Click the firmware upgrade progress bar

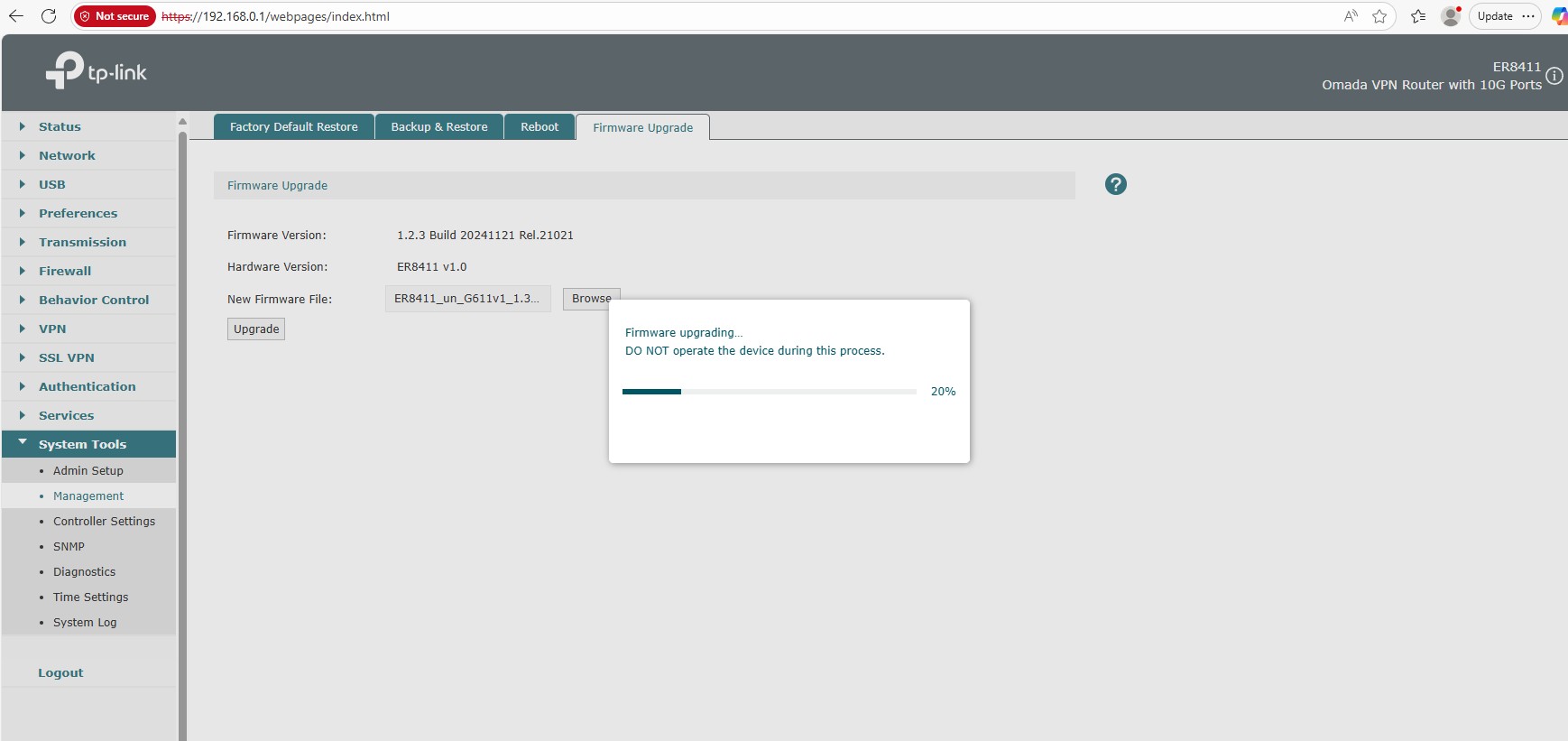point(769,391)
